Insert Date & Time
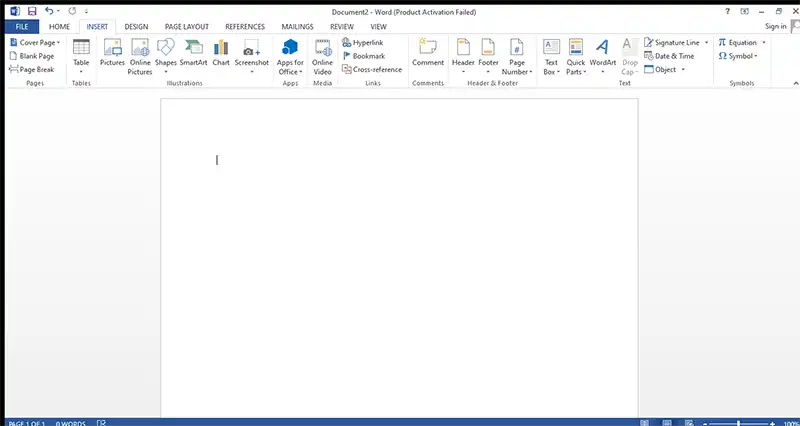The height and width of the screenshot is (426, 800). click(x=669, y=56)
